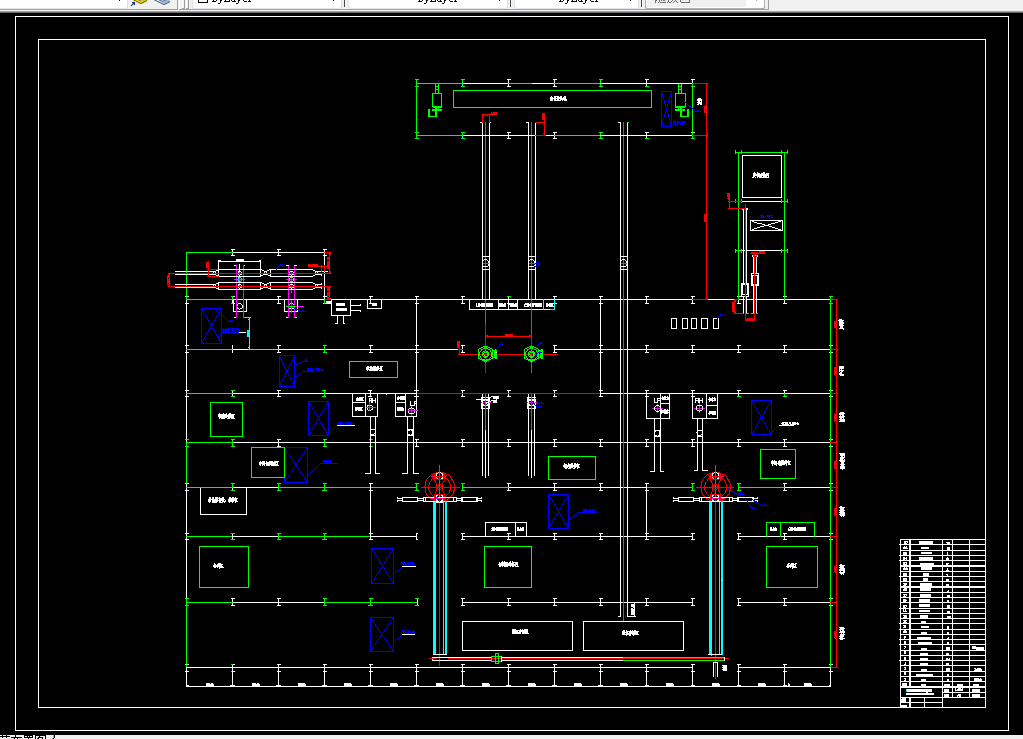Select the right green pump symbol

[532, 354]
